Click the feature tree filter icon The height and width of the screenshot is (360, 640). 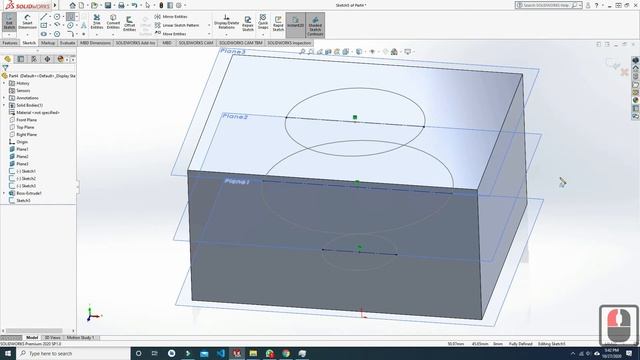[x=5, y=68]
